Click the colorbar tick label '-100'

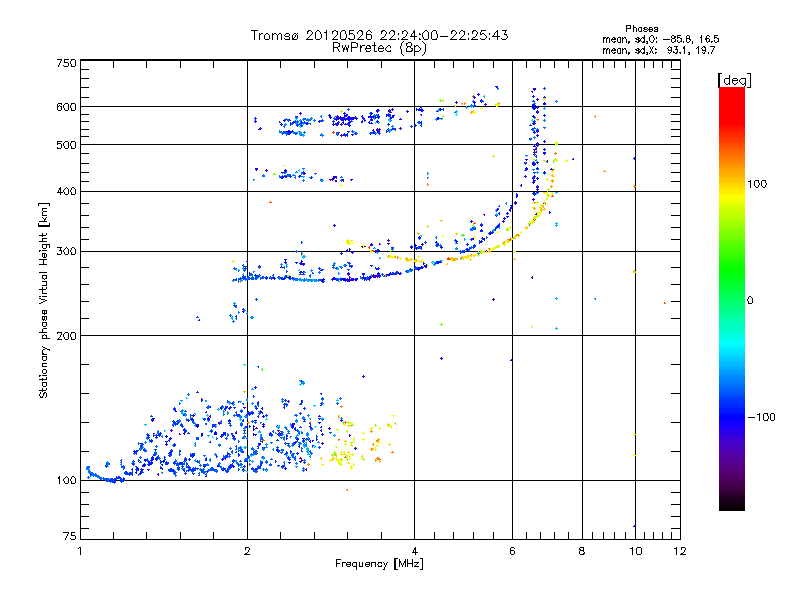click(x=761, y=417)
